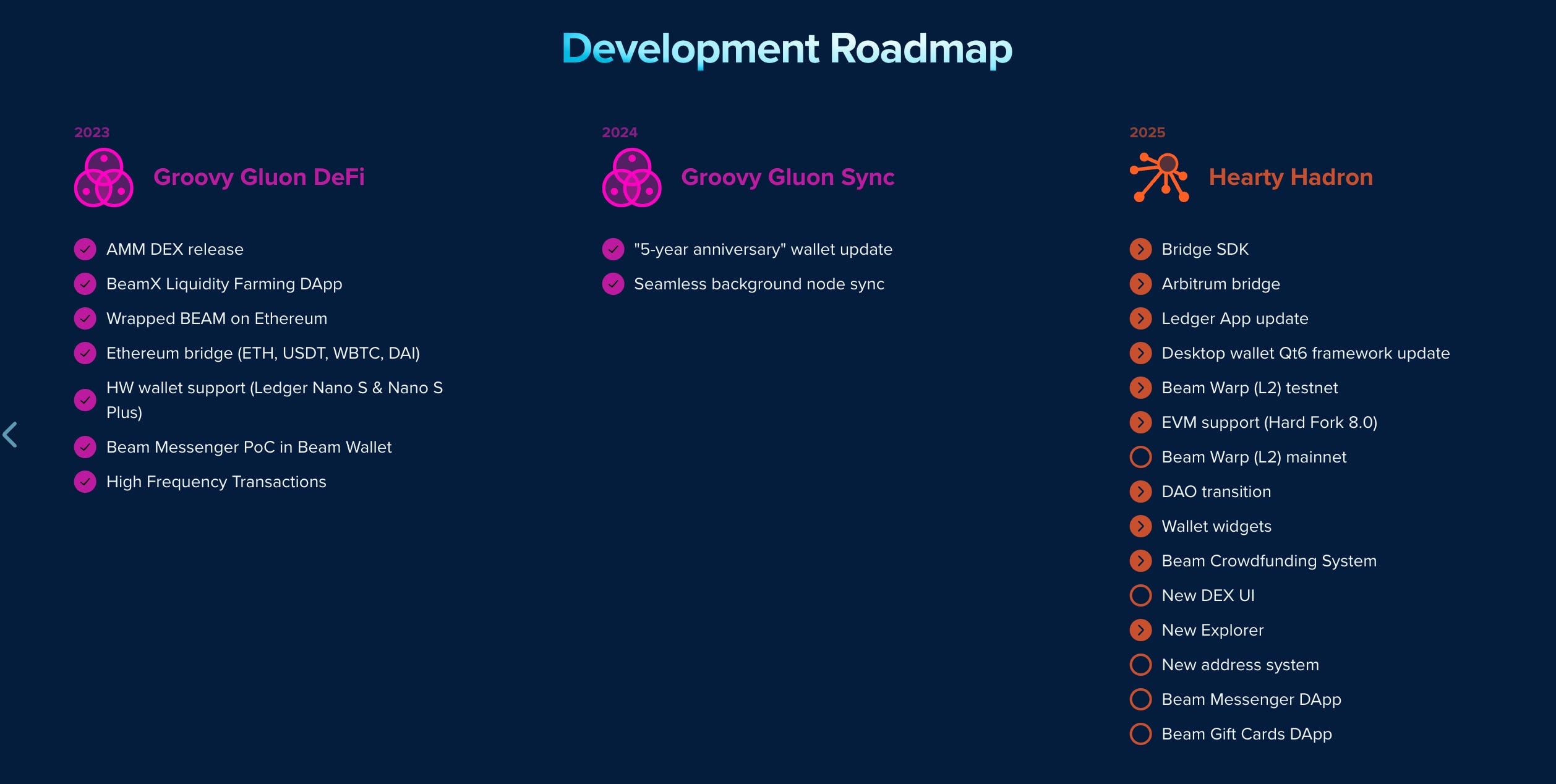Click Beam Warp (L2) testnet text
The image size is (1556, 784).
(x=1250, y=388)
